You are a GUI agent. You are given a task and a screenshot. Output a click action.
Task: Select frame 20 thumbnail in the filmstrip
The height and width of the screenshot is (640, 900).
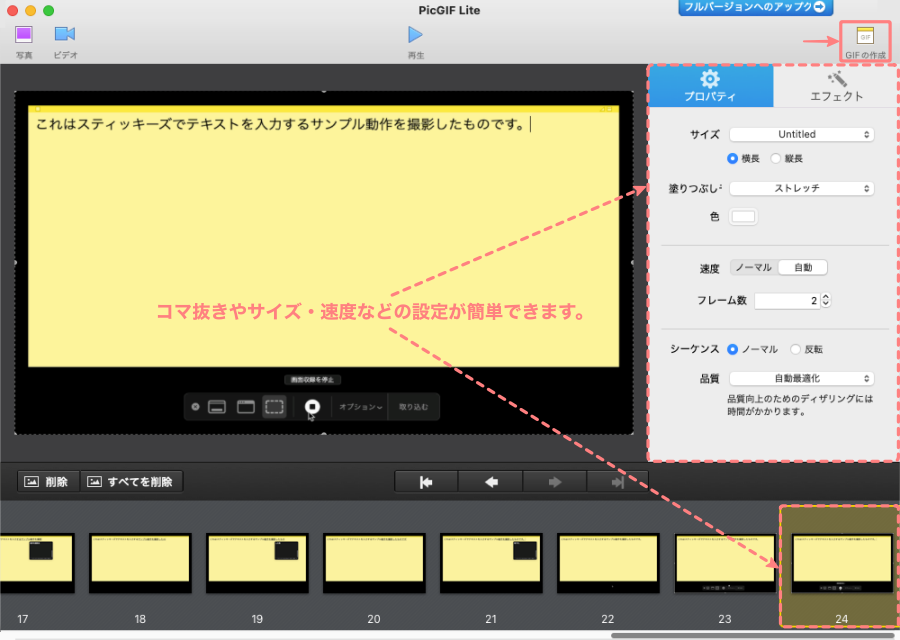click(374, 563)
